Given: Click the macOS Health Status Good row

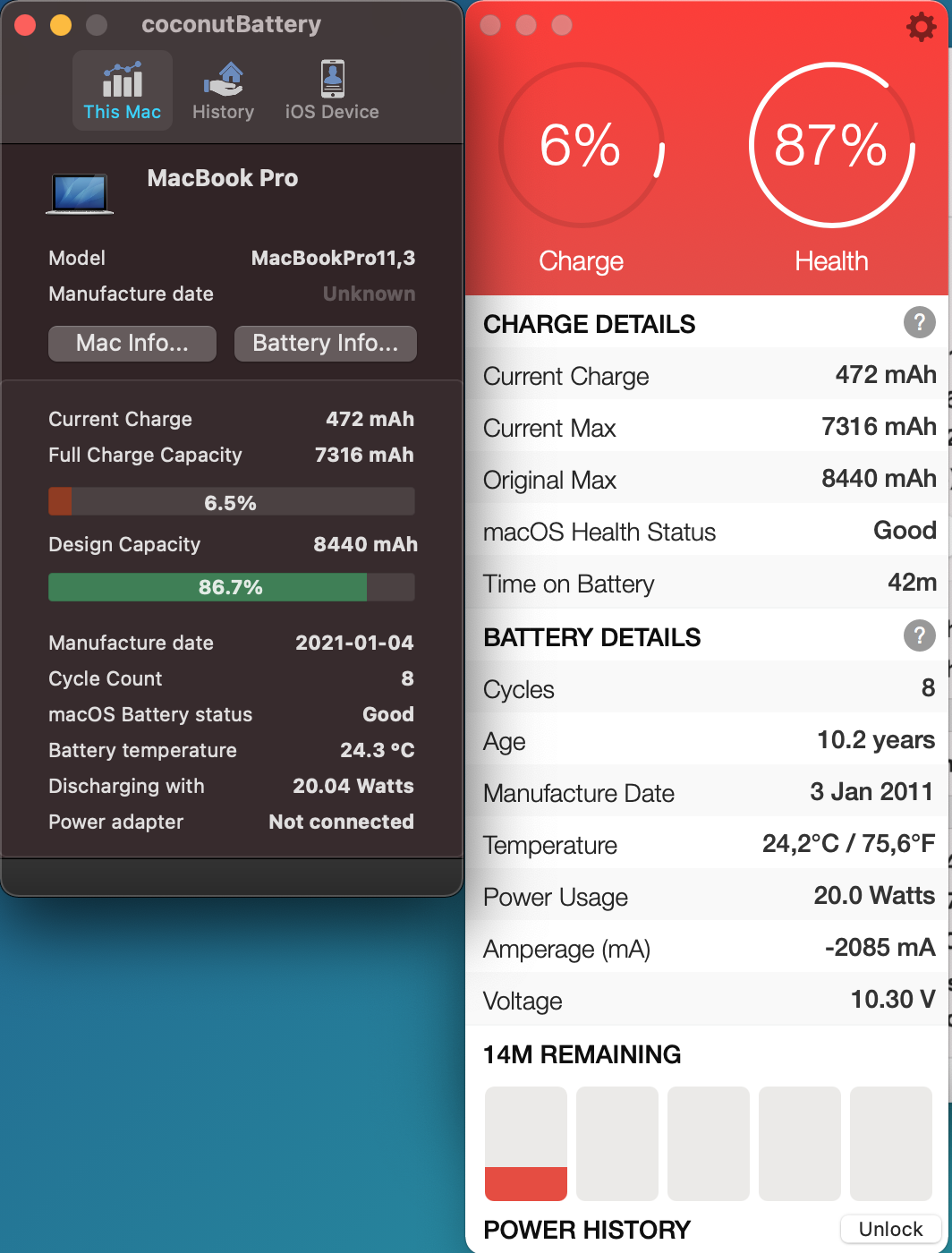Looking at the screenshot, I should click(707, 531).
